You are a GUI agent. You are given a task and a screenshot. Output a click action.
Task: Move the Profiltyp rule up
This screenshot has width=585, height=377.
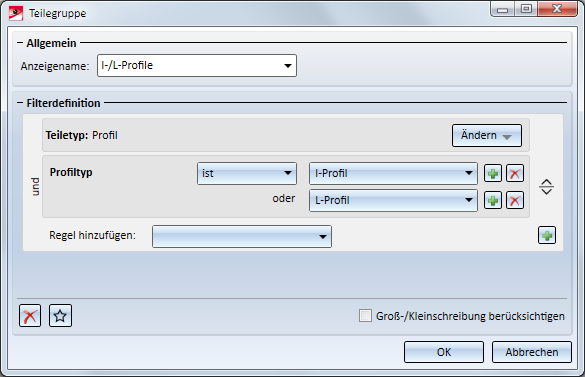pyautogui.click(x=547, y=182)
